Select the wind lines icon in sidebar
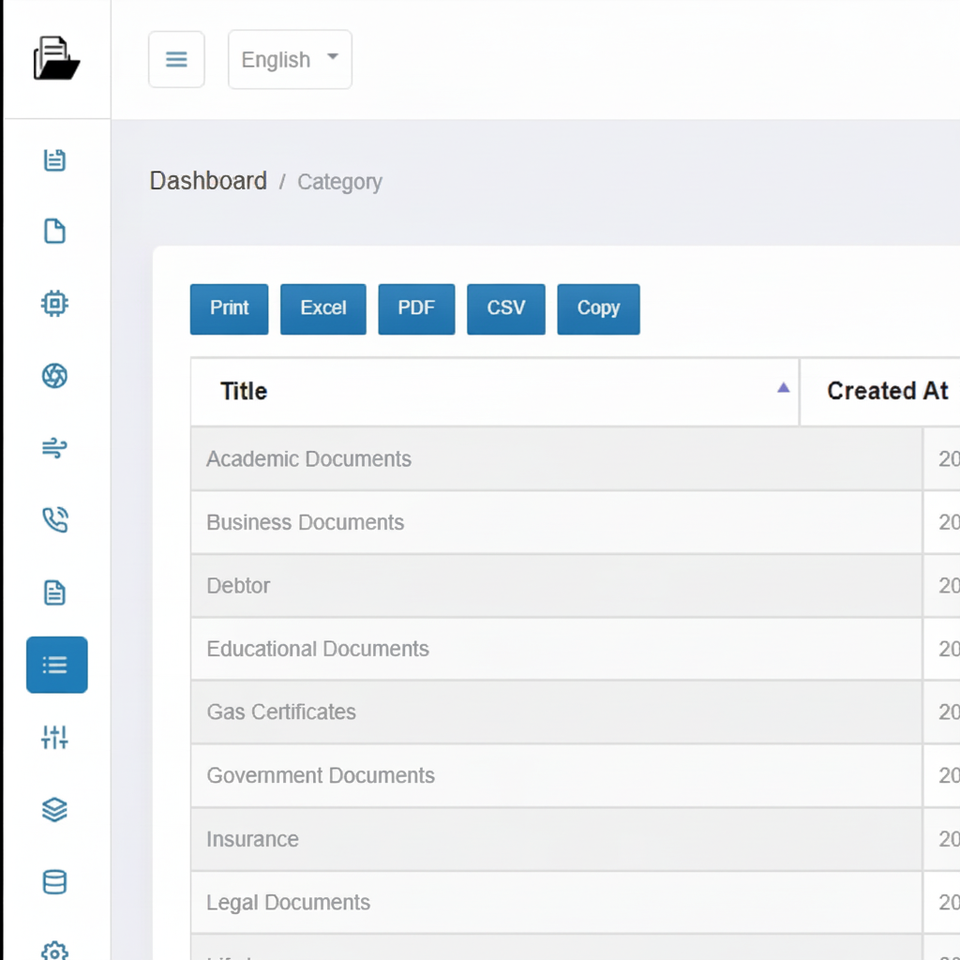This screenshot has width=960, height=960. coord(55,448)
